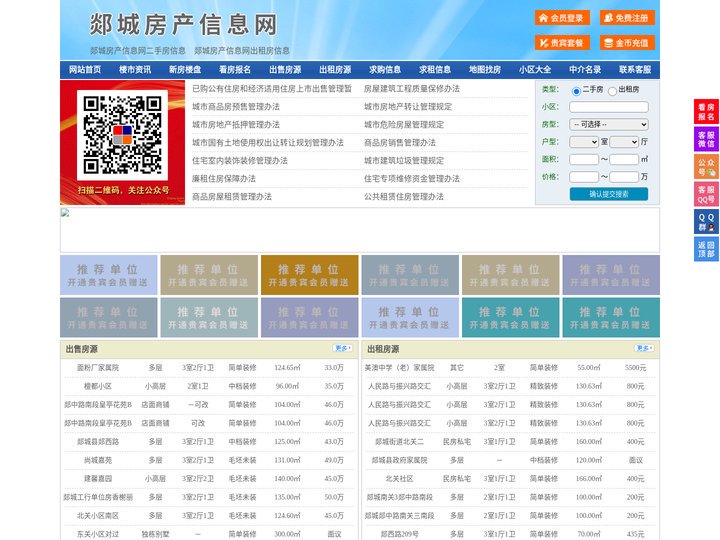Viewport: 720px width, 540px height.
Task: Open 郯城街道北关二 rental listing
Action: [x=399, y=442]
